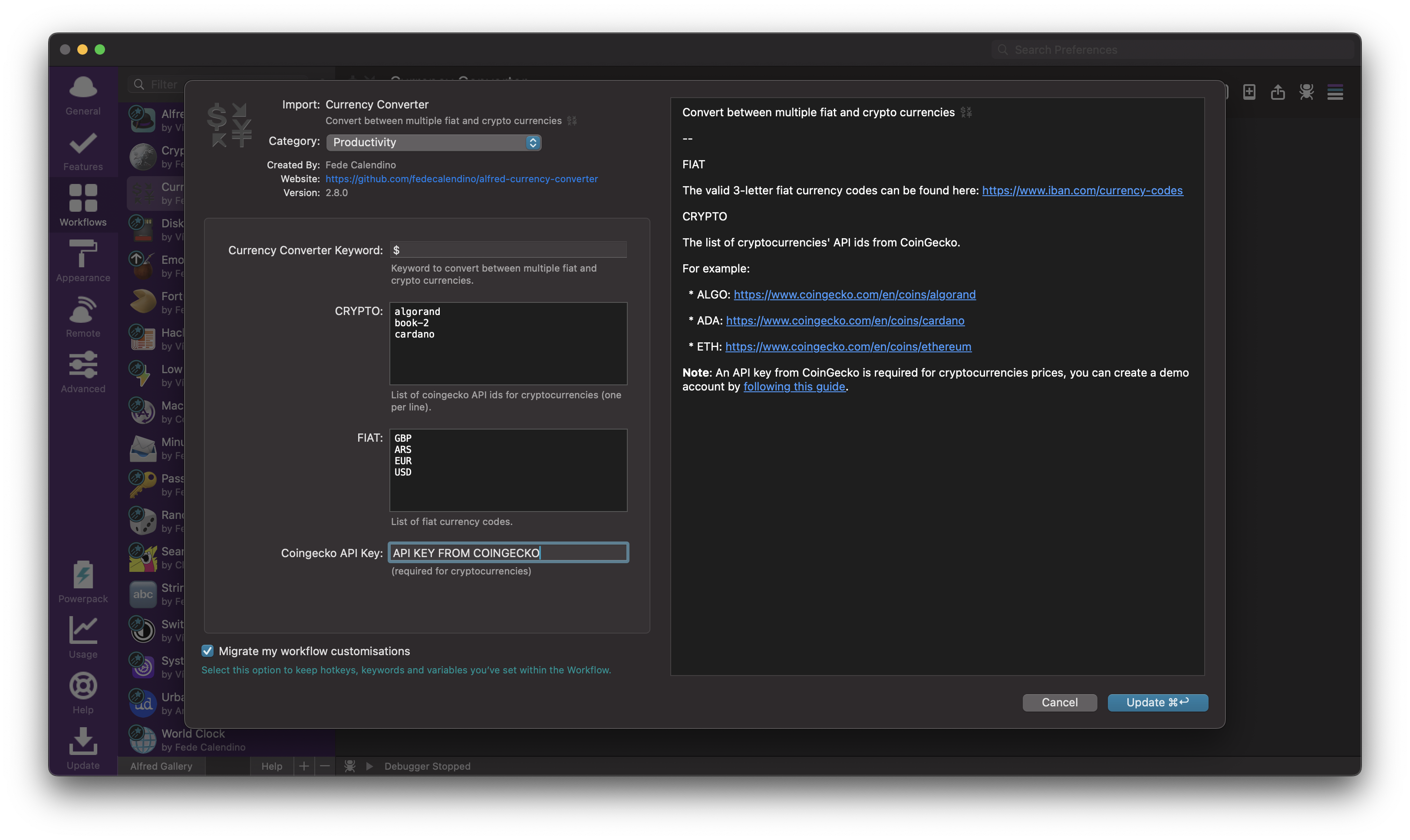This screenshot has width=1410, height=840.
Task: Open the iban.com currency-codes link
Action: 1082,190
